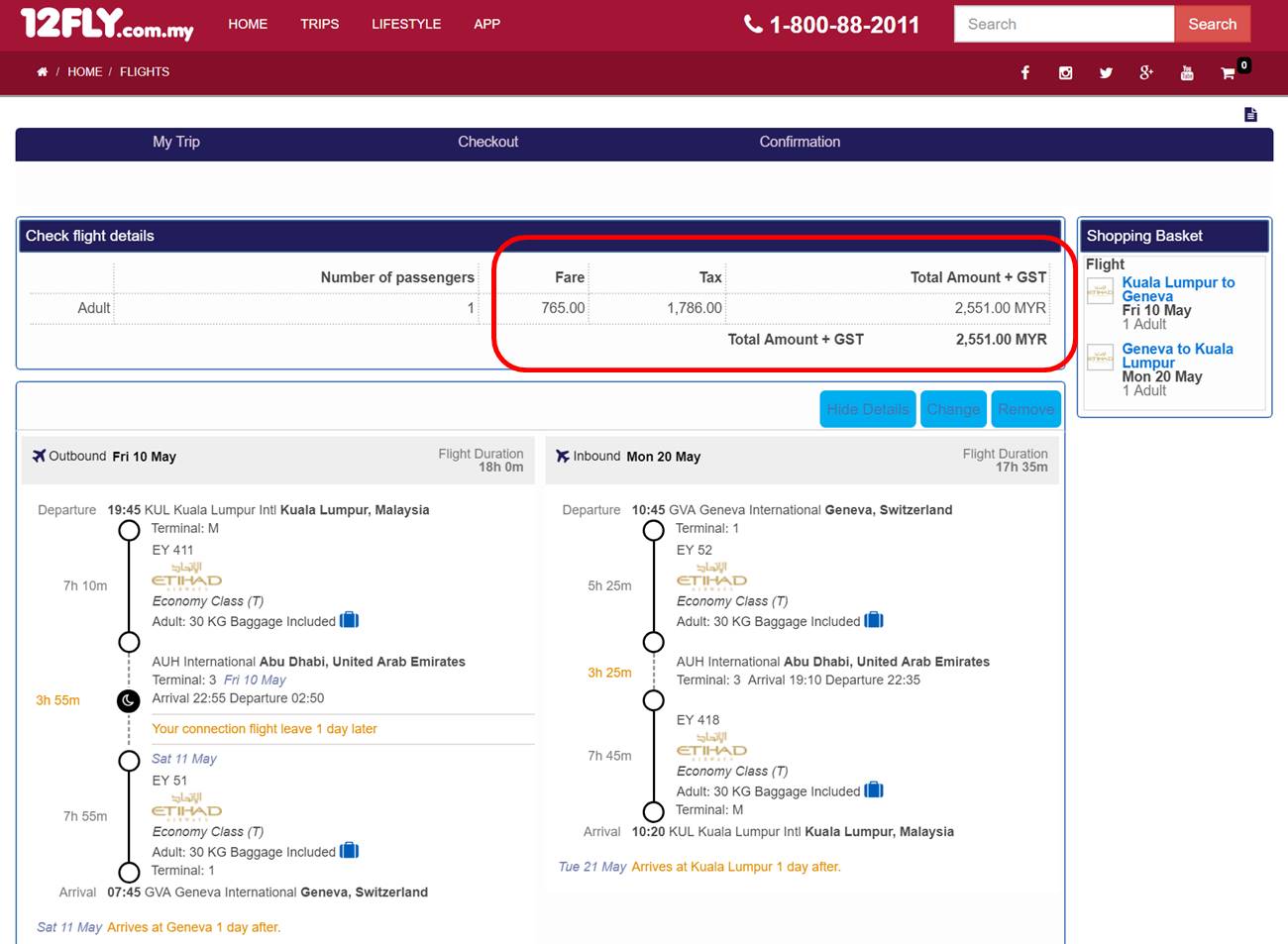This screenshot has height=944, width=1288.
Task: Open the TRIPS menu item
Action: tap(319, 24)
